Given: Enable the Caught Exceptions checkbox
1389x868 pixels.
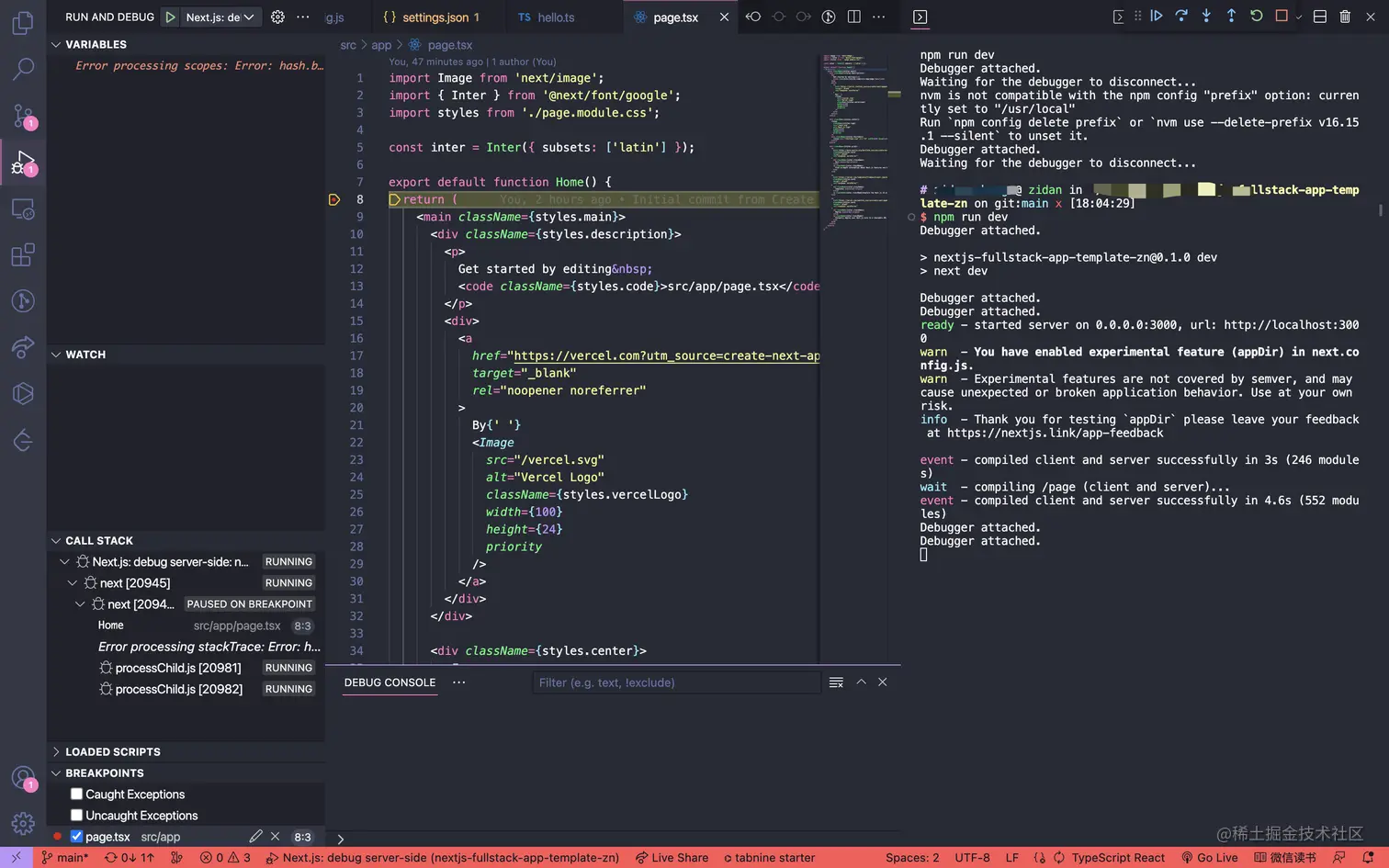Looking at the screenshot, I should pyautogui.click(x=76, y=794).
